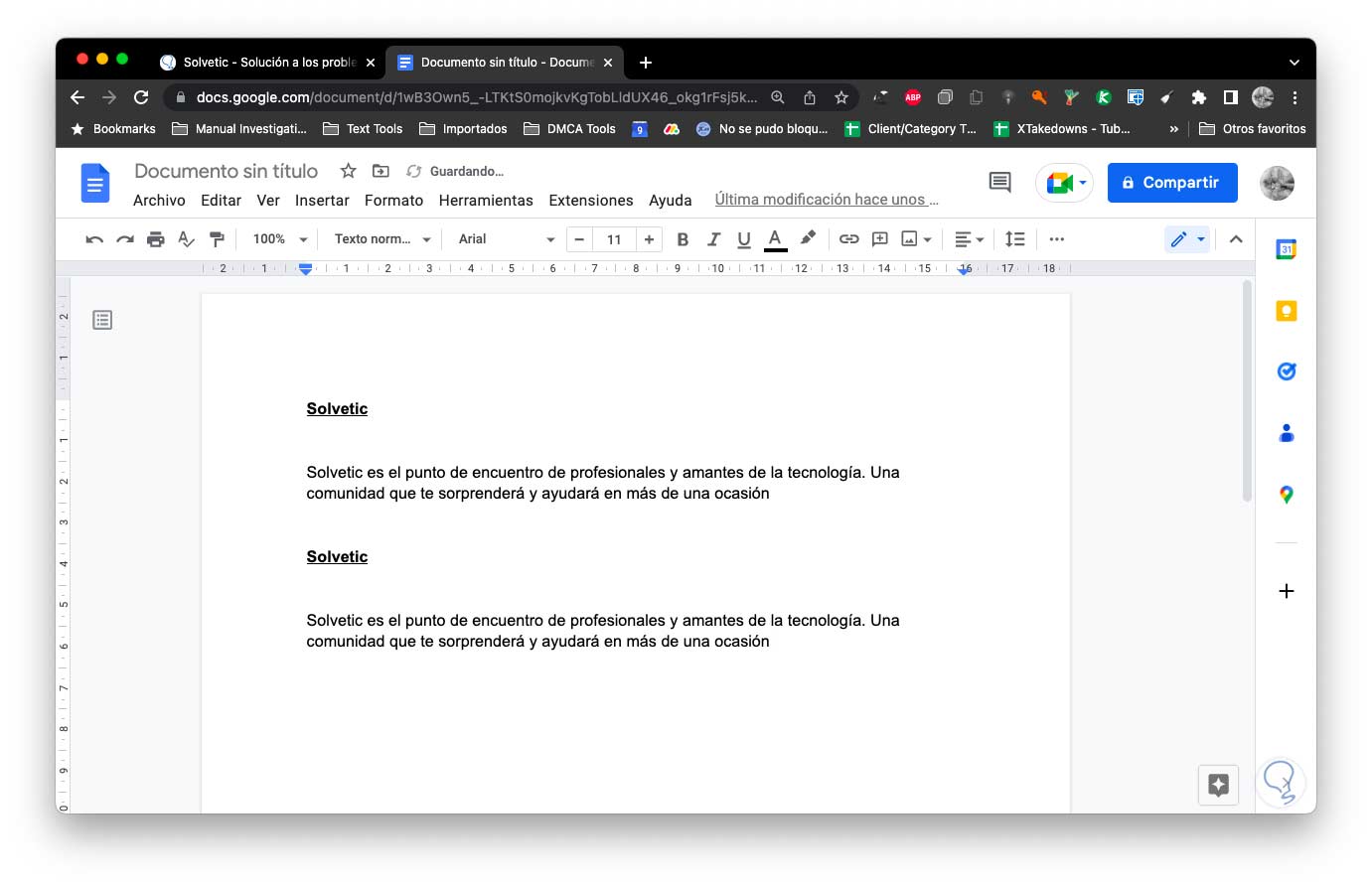The width and height of the screenshot is (1372, 887).
Task: Show the document outline icon
Action: [x=102, y=320]
